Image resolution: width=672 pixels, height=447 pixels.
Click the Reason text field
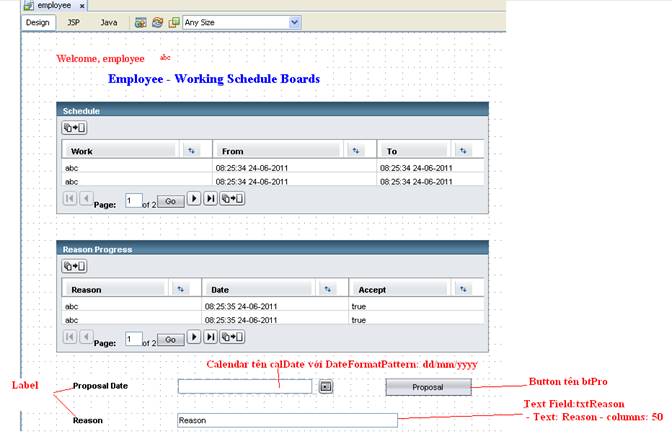[287, 420]
